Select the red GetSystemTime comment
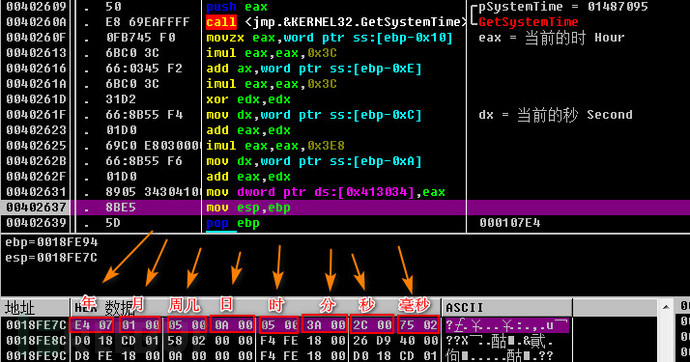Screen dimensions: 690x362 (x=529, y=22)
